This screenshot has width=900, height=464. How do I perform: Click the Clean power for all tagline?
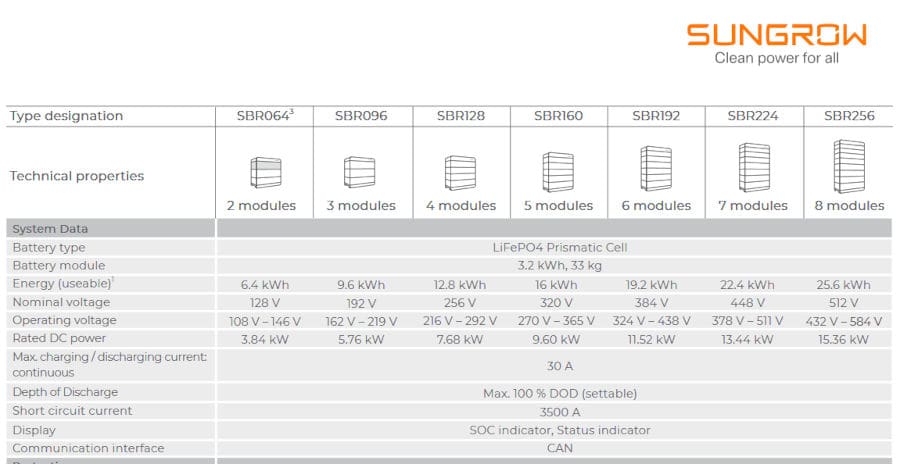tap(777, 58)
